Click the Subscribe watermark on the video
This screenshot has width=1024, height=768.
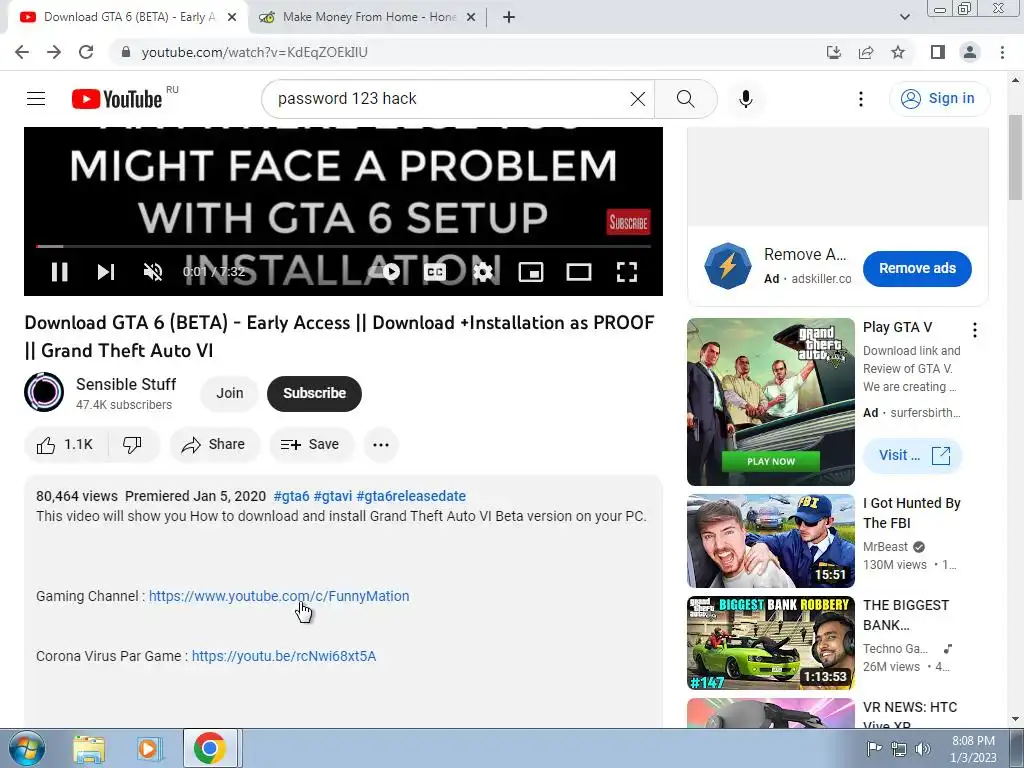[628, 222]
